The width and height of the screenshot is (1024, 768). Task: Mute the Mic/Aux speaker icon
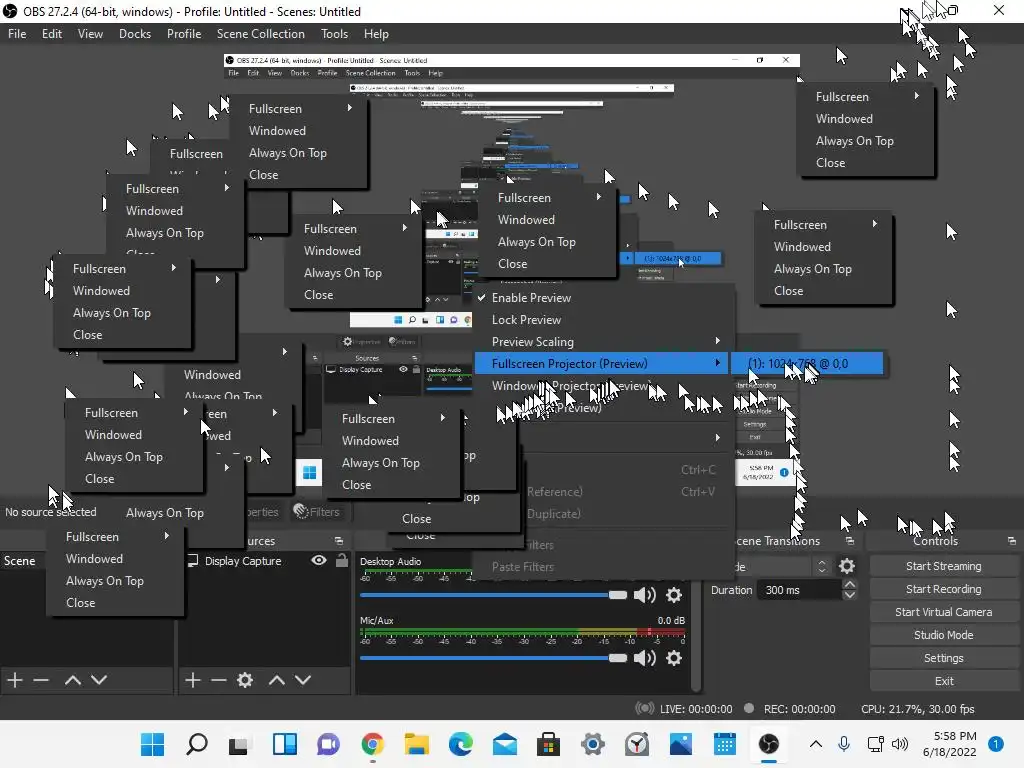pyautogui.click(x=645, y=658)
